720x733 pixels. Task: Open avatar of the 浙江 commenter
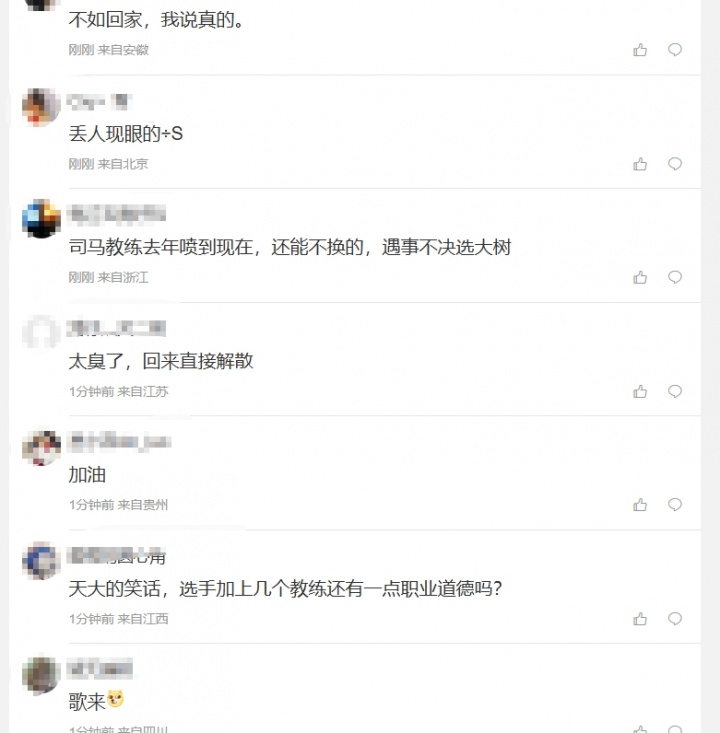click(x=41, y=218)
